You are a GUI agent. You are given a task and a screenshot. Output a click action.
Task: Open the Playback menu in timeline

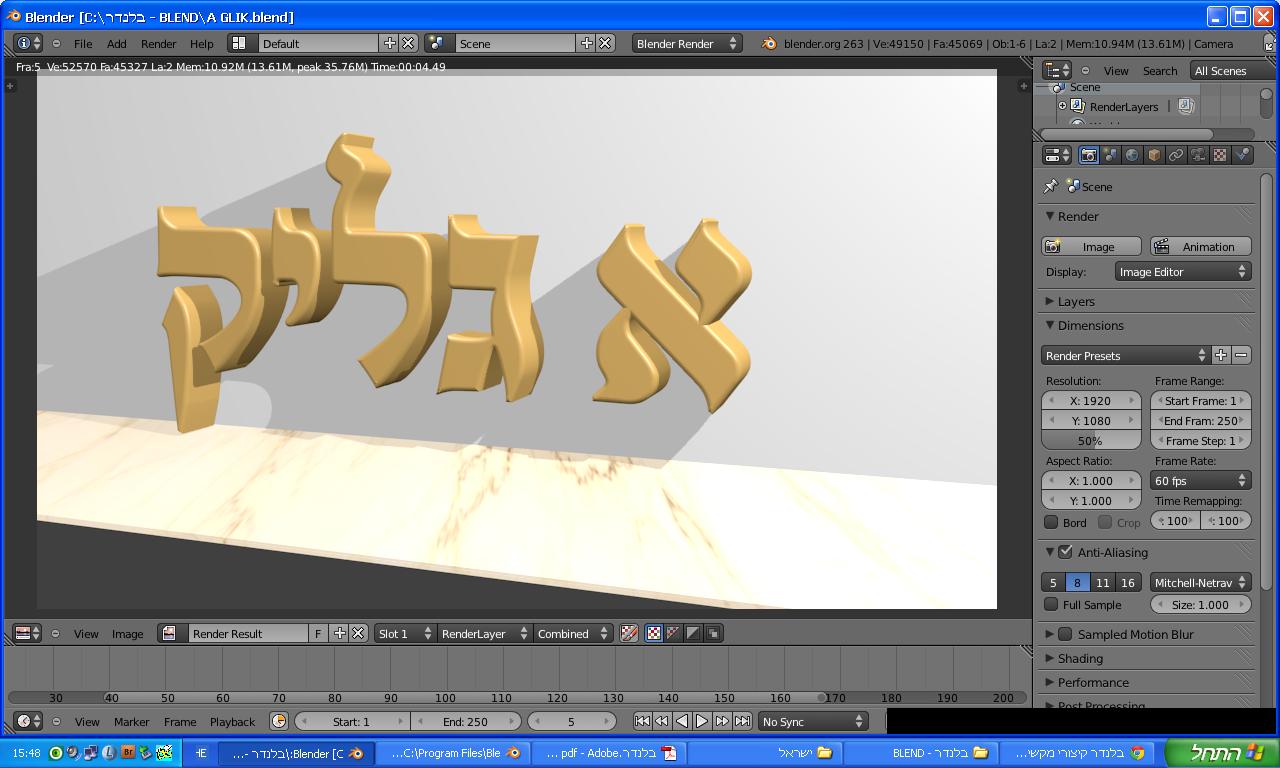pos(232,721)
